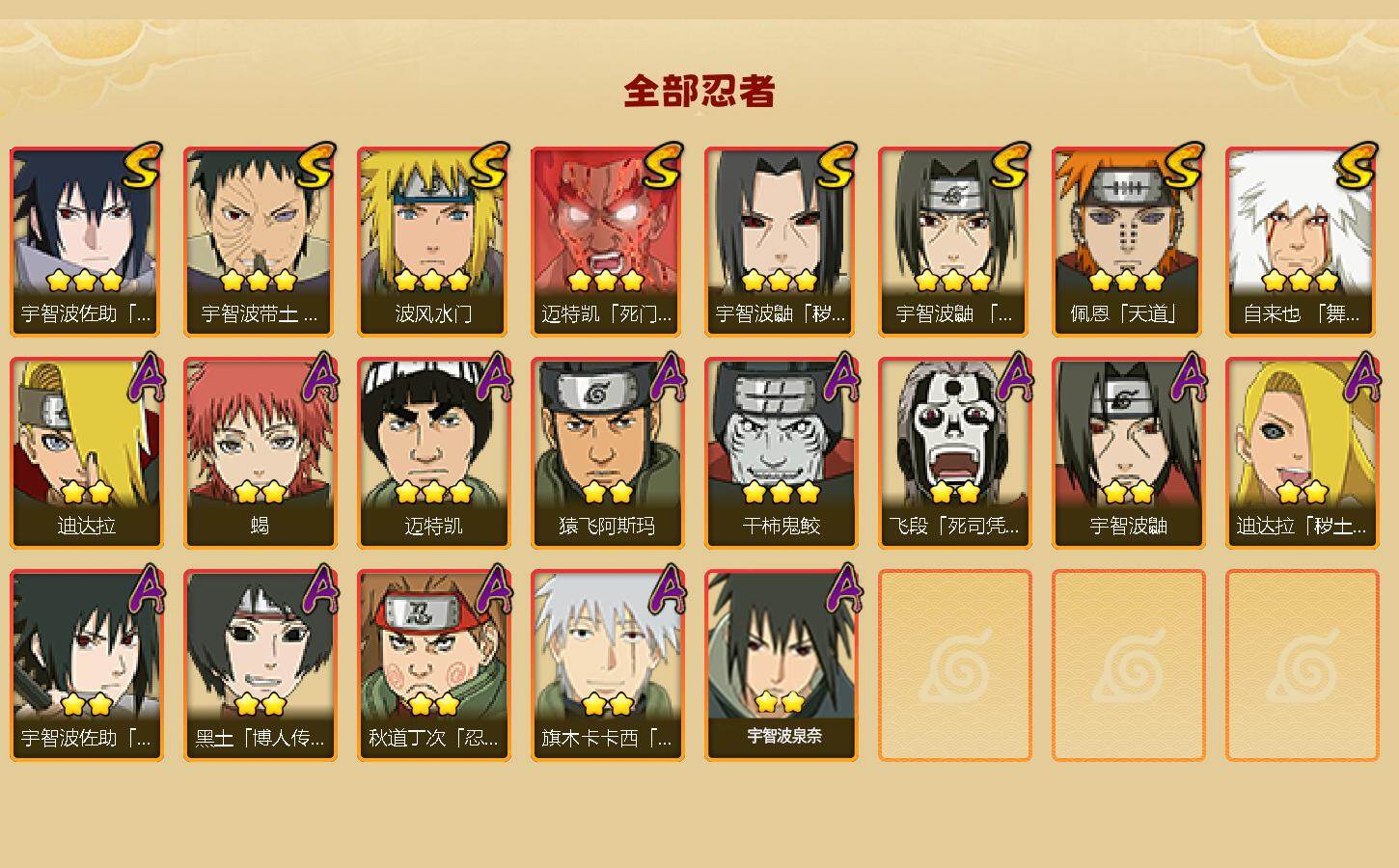This screenshot has width=1399, height=868.
Task: Select the 秋道丁次 ninja card
Action: click(433, 665)
